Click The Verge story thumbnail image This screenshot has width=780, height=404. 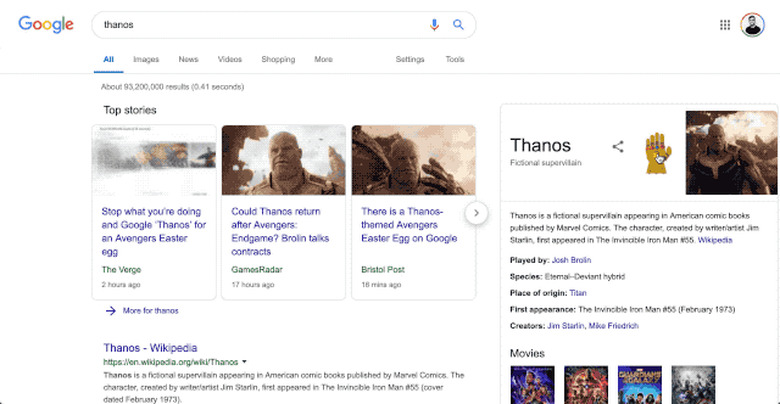click(x=154, y=160)
